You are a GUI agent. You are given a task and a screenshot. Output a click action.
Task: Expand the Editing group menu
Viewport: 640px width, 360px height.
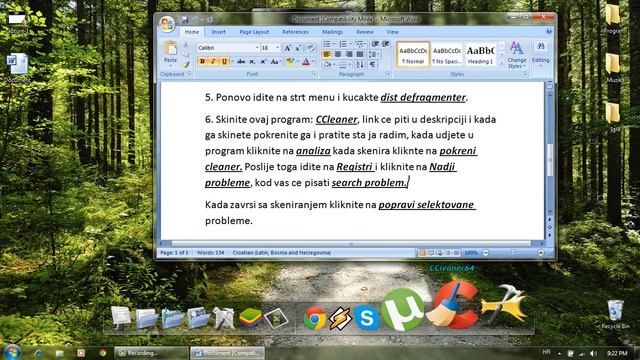(540, 55)
